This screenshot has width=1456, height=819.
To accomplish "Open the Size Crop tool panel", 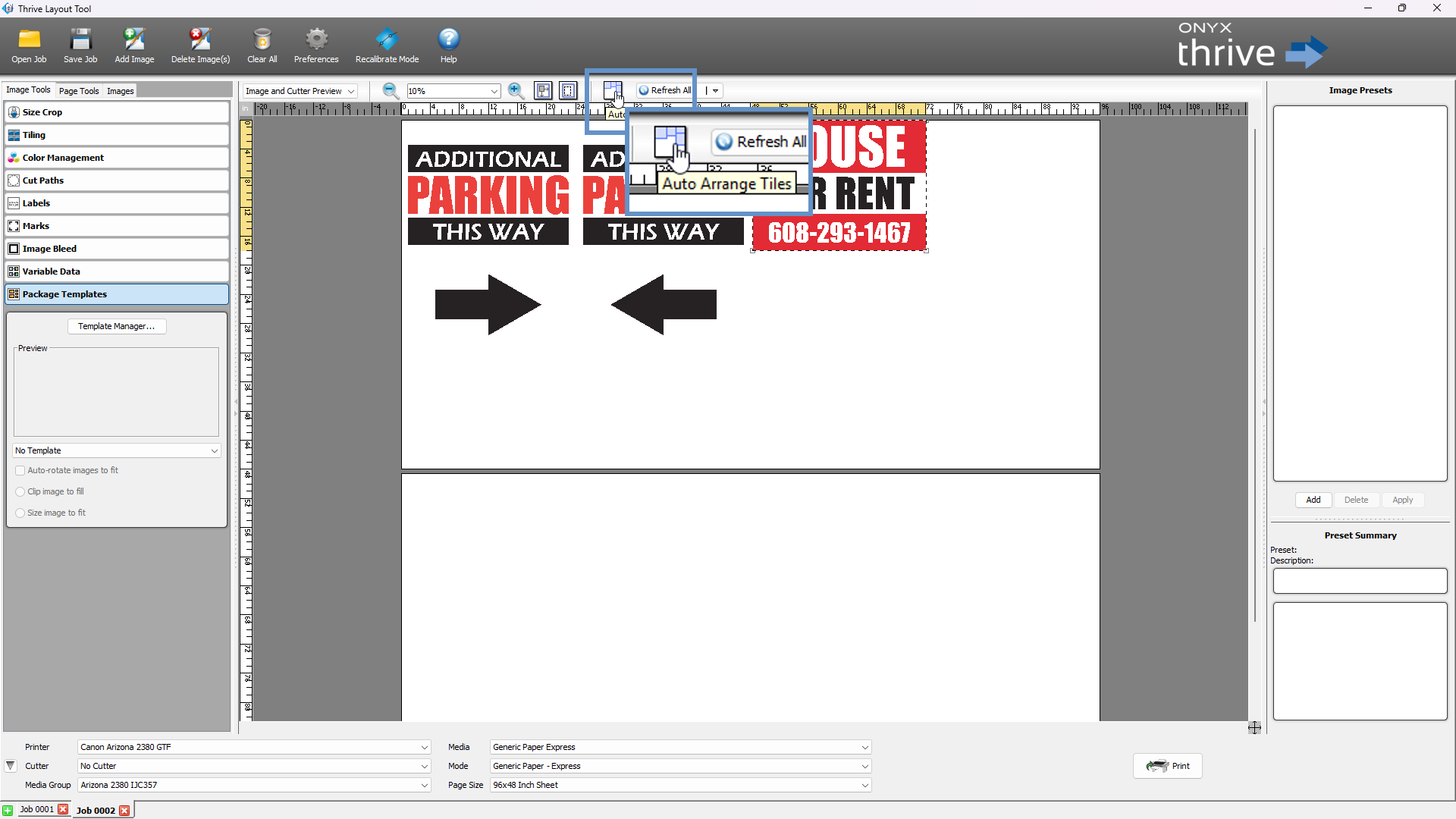I will click(117, 112).
